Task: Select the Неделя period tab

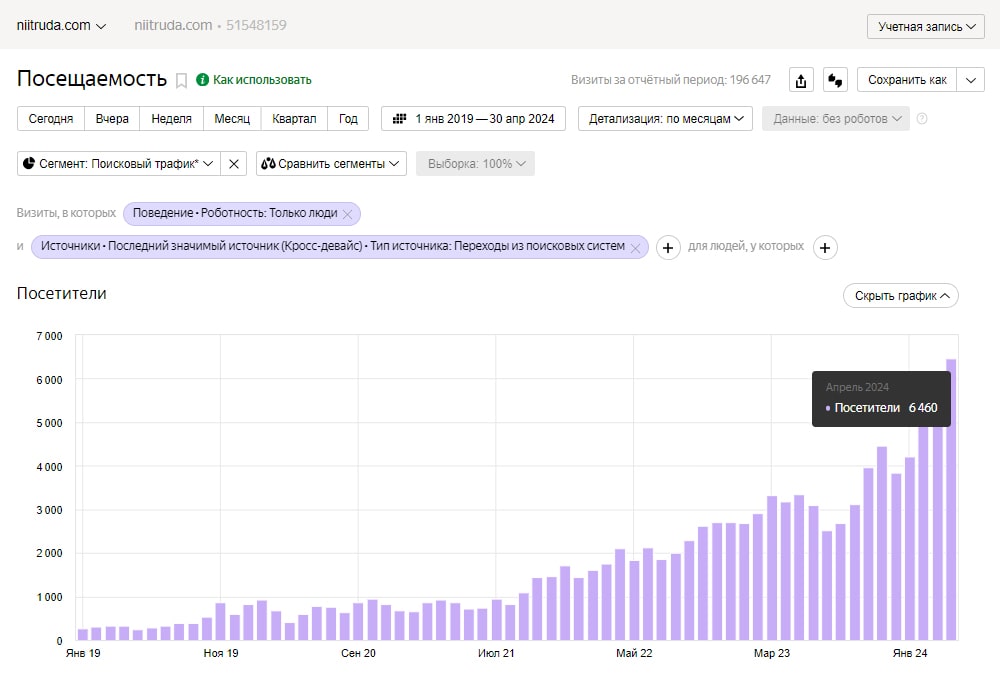Action: (172, 119)
